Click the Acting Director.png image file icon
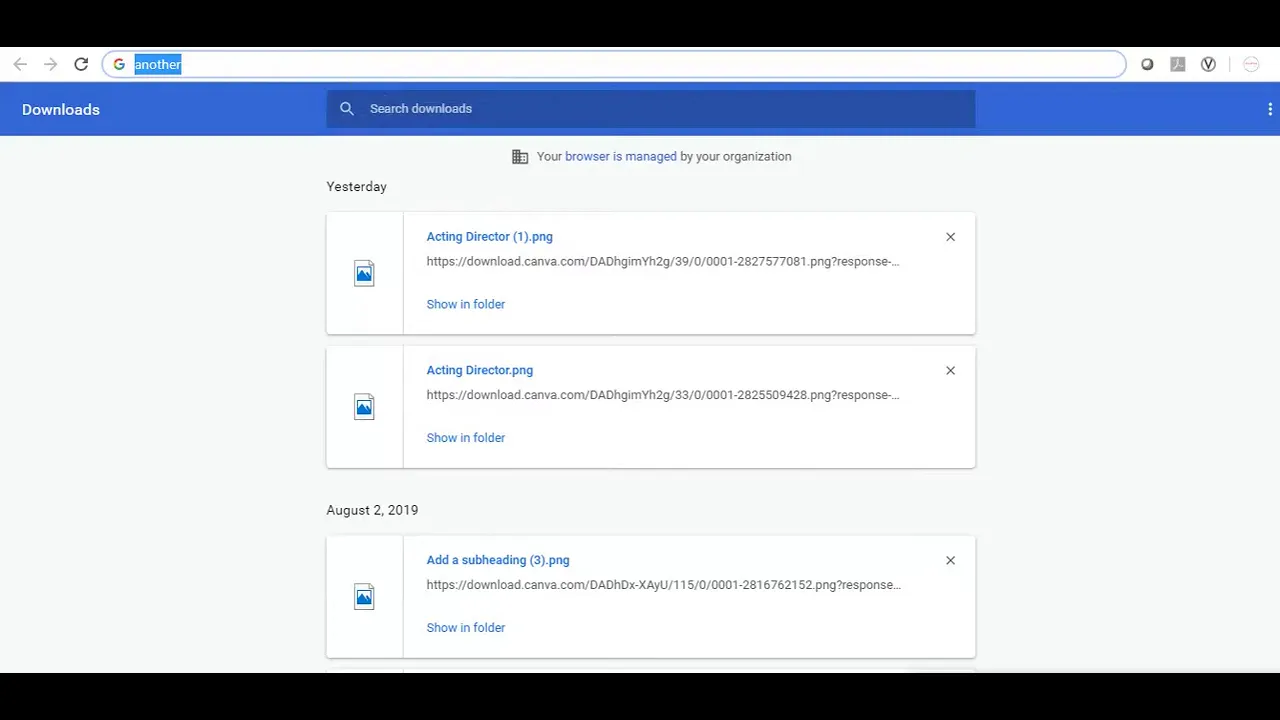The image size is (1280, 720). click(x=364, y=407)
